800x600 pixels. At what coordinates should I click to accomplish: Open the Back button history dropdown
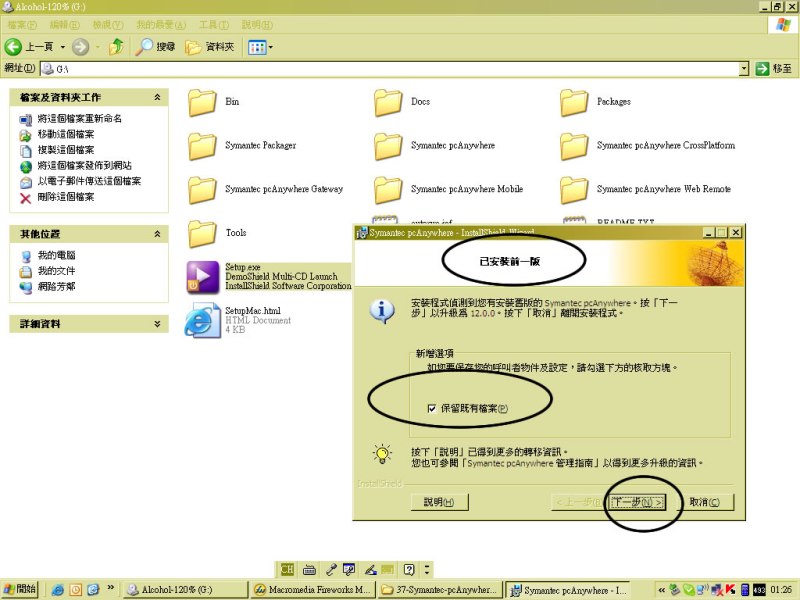[x=63, y=47]
